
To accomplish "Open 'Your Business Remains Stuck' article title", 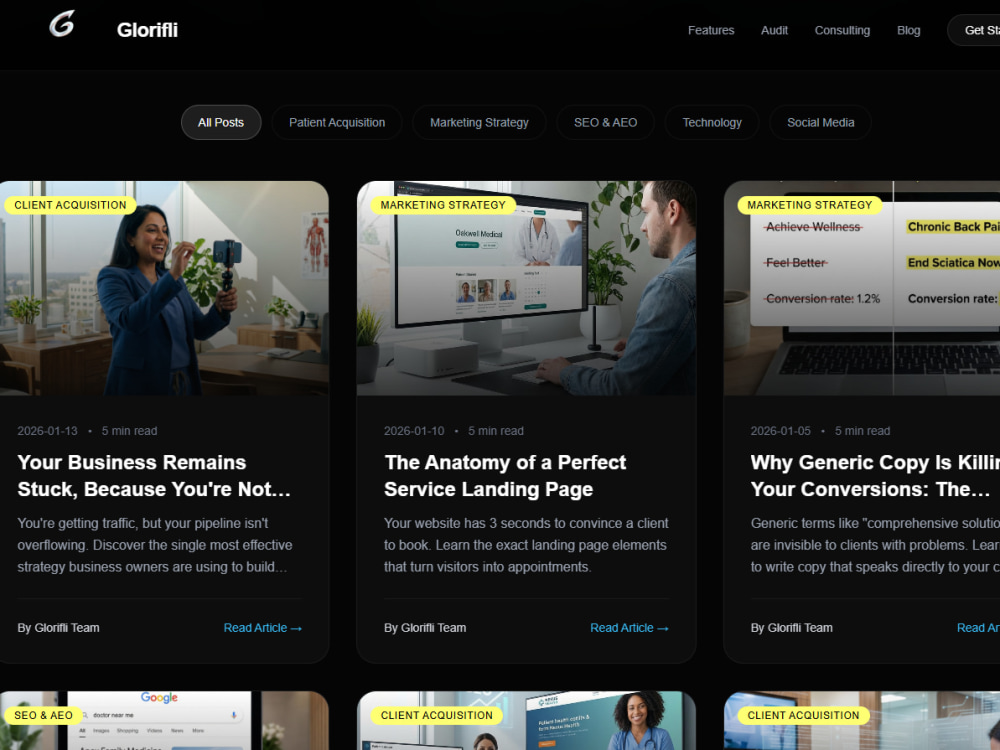I will (x=154, y=476).
